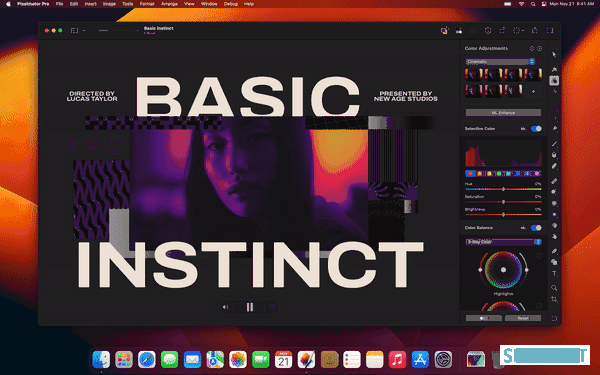Select the Color Fill bucket tool

554,155
